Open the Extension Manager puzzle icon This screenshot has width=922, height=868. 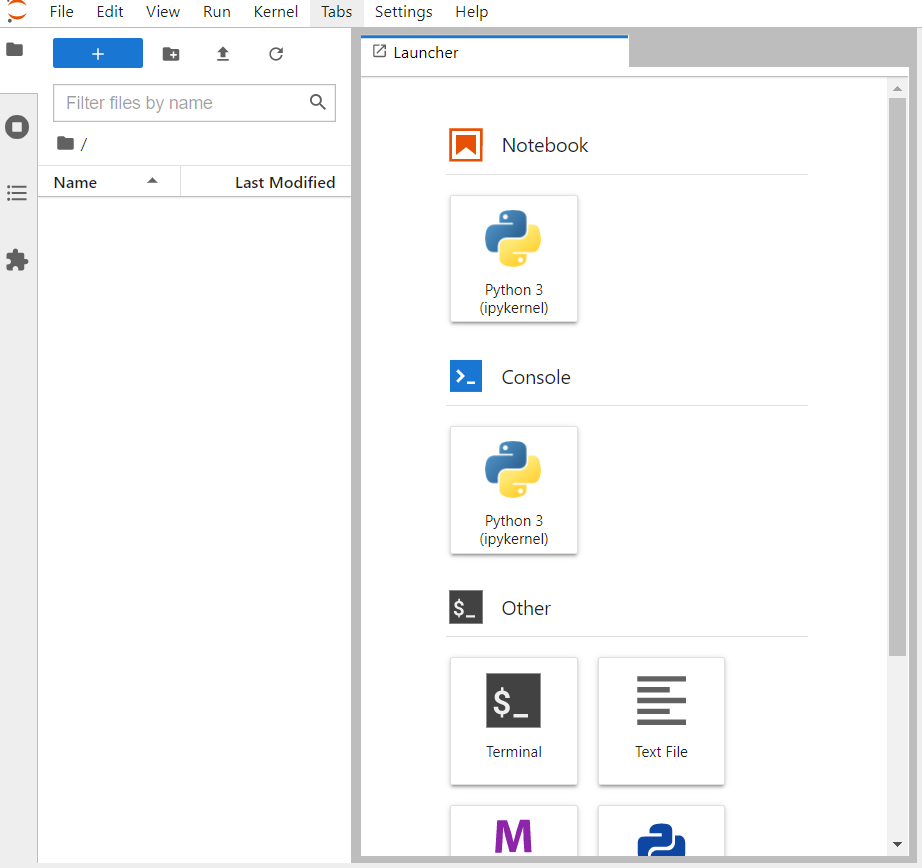pyautogui.click(x=17, y=260)
